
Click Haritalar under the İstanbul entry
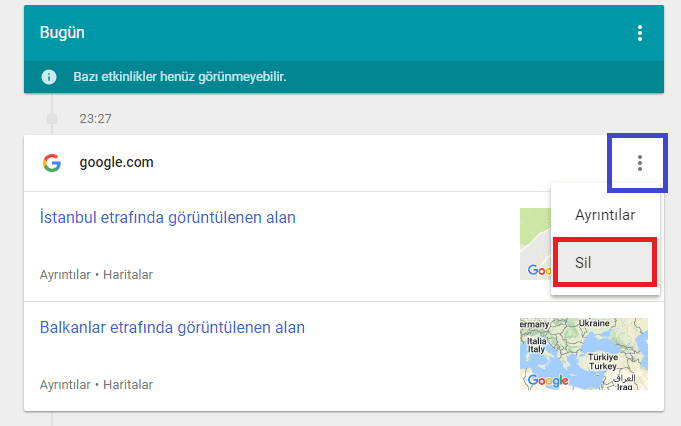pyautogui.click(x=128, y=274)
